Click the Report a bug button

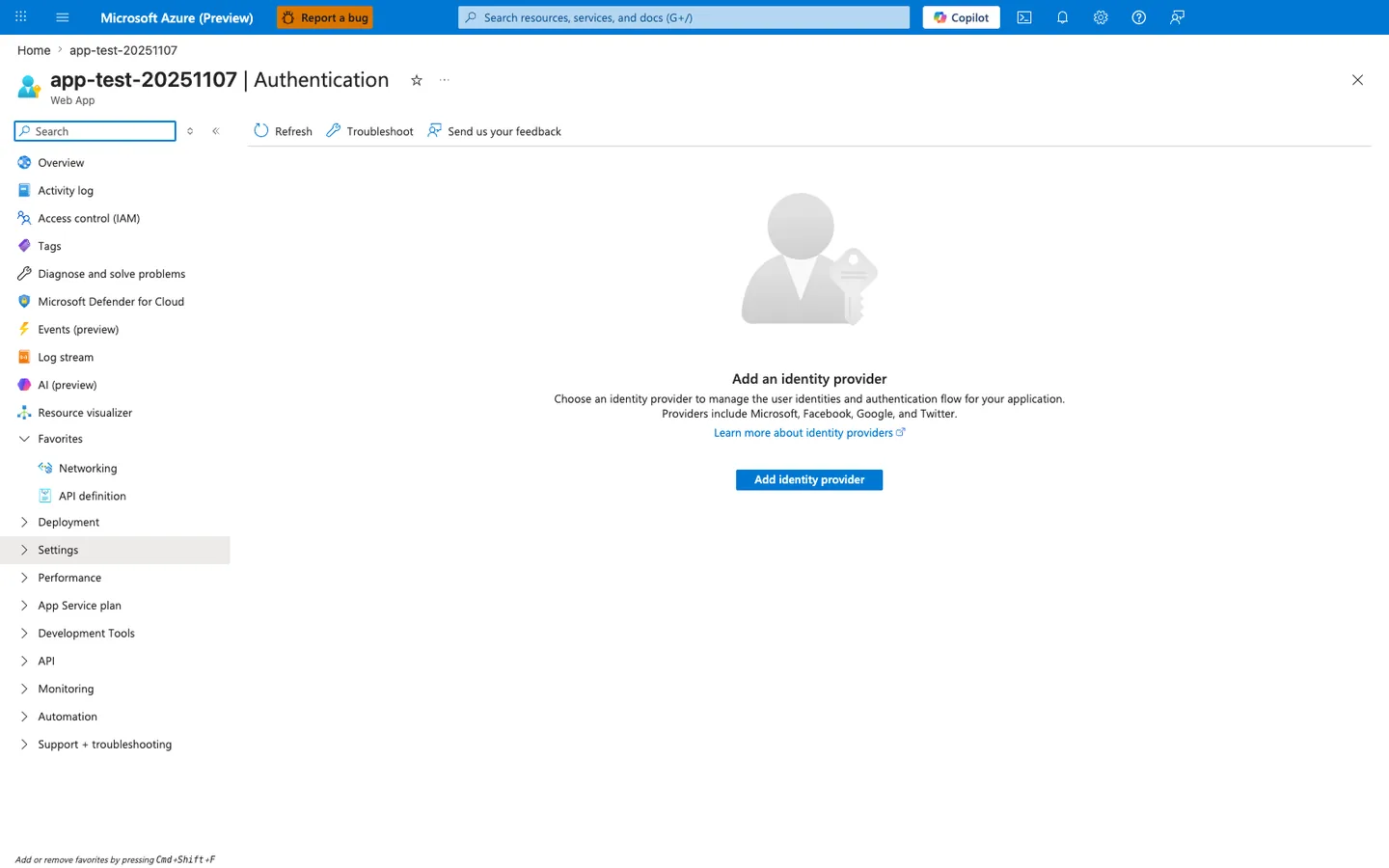325,17
